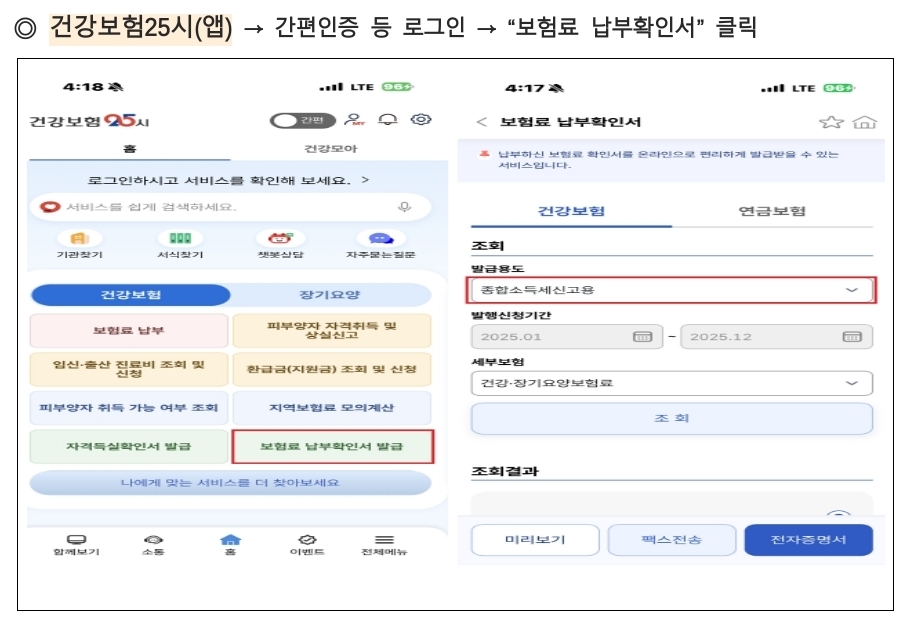The width and height of the screenshot is (906, 622).
Task: Click start period field 2025.01
Action: (567, 336)
